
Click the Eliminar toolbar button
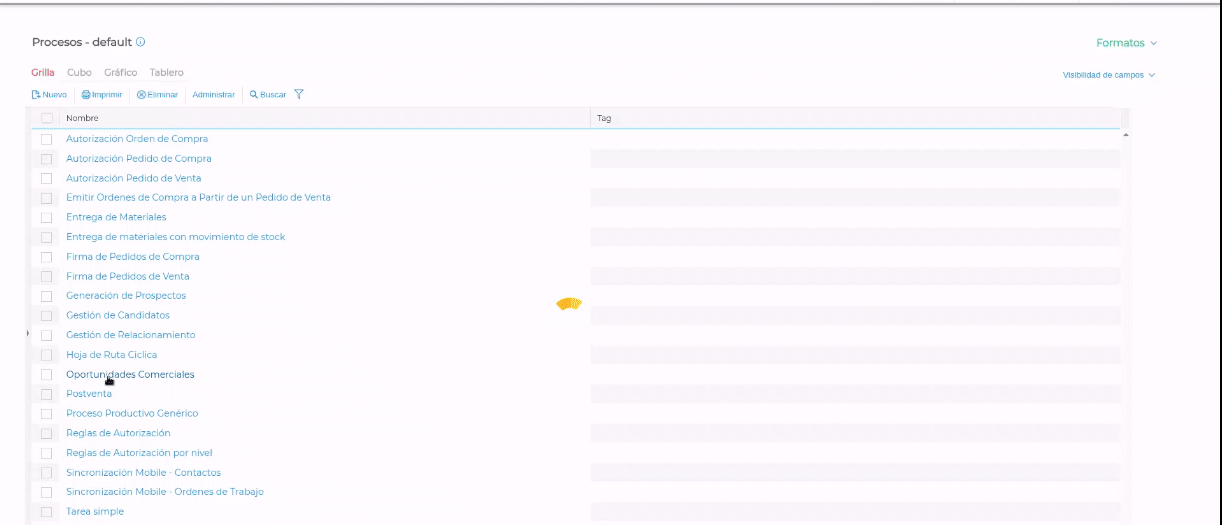click(158, 95)
